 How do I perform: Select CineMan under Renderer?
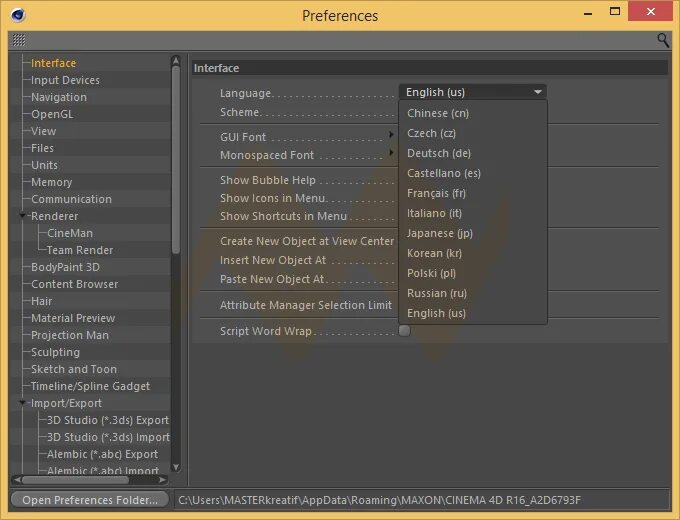click(69, 233)
